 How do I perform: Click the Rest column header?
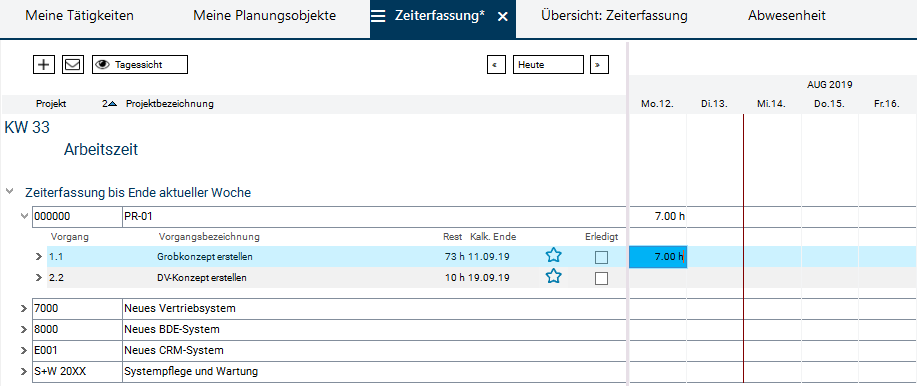453,237
